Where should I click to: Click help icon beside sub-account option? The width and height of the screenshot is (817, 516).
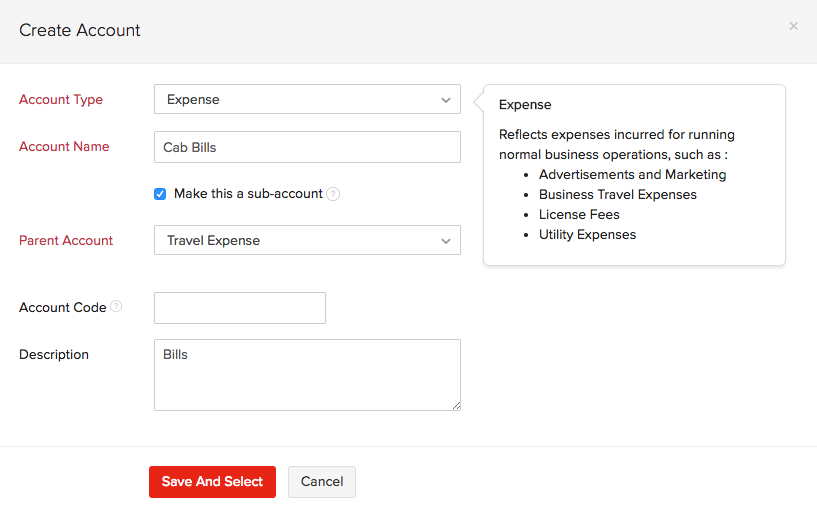click(333, 194)
